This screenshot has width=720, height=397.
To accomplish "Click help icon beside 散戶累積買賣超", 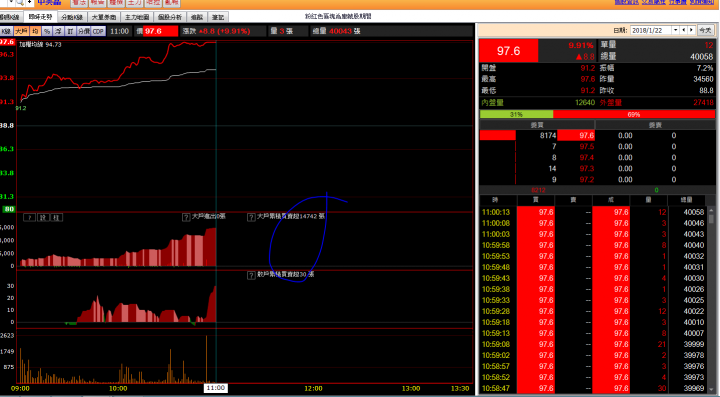I will tap(251, 275).
